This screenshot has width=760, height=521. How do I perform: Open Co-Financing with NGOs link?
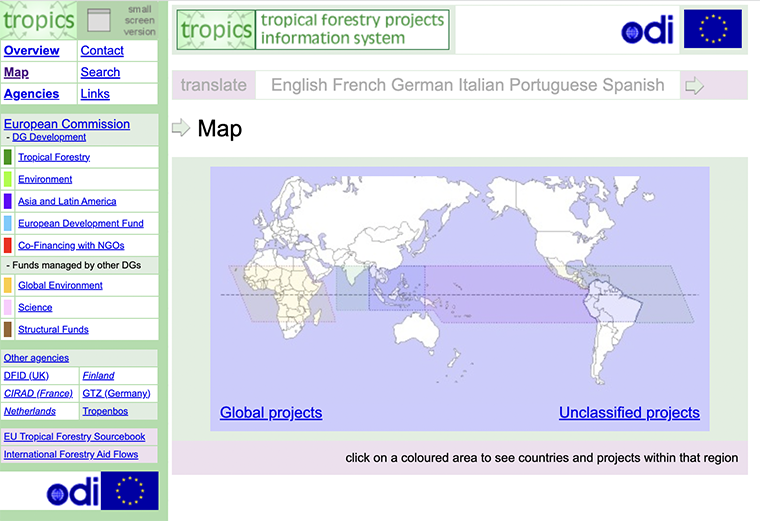tap(71, 245)
